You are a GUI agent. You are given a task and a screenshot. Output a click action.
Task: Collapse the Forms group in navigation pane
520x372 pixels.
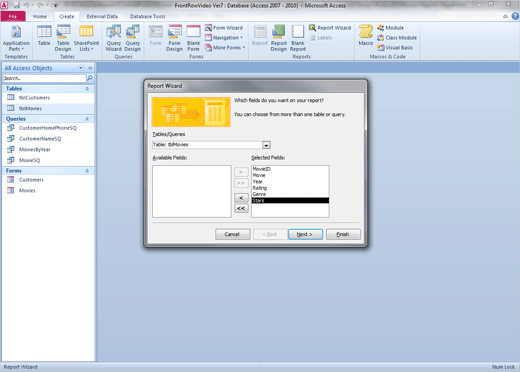pyautogui.click(x=87, y=171)
